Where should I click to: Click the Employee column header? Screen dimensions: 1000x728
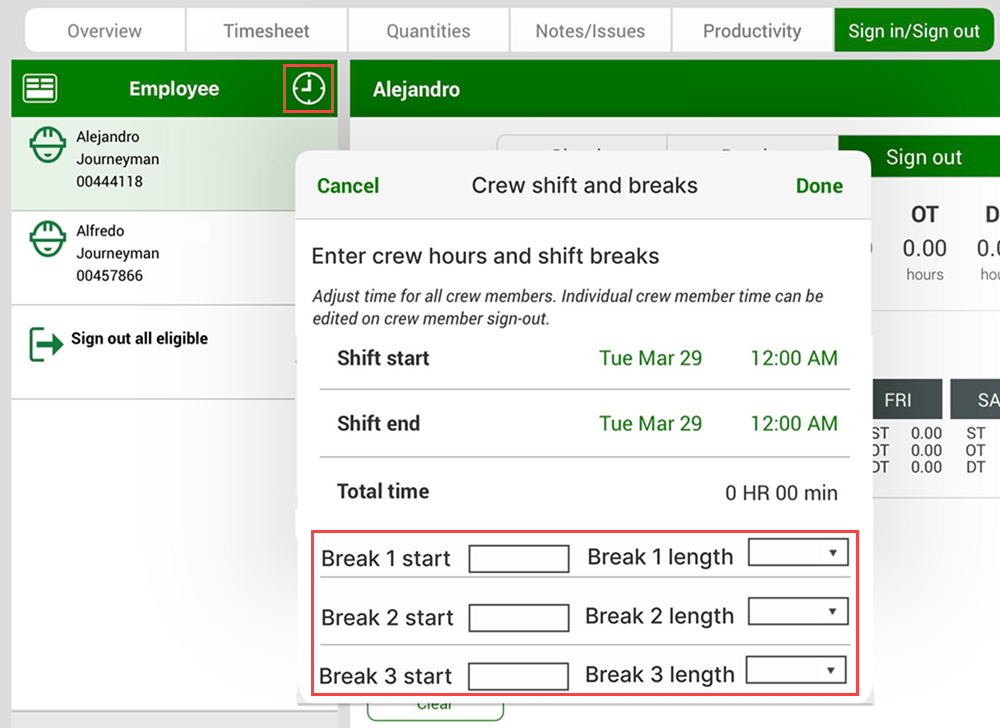coord(174,89)
